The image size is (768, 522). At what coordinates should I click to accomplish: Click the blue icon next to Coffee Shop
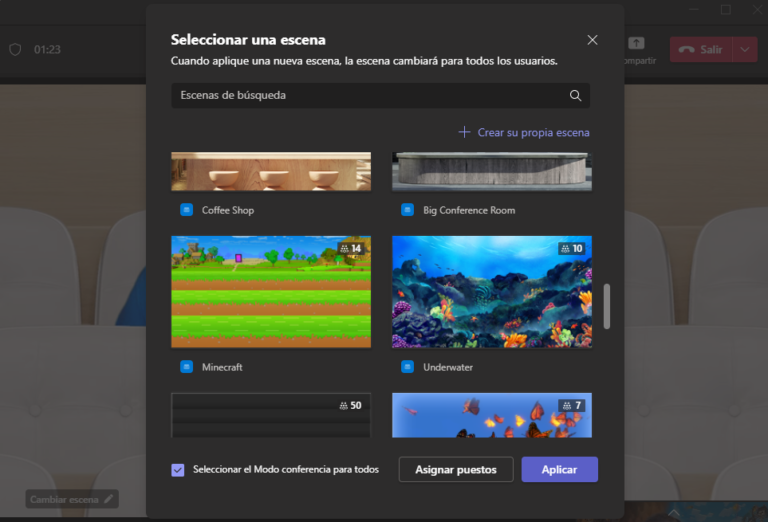pyautogui.click(x=187, y=210)
